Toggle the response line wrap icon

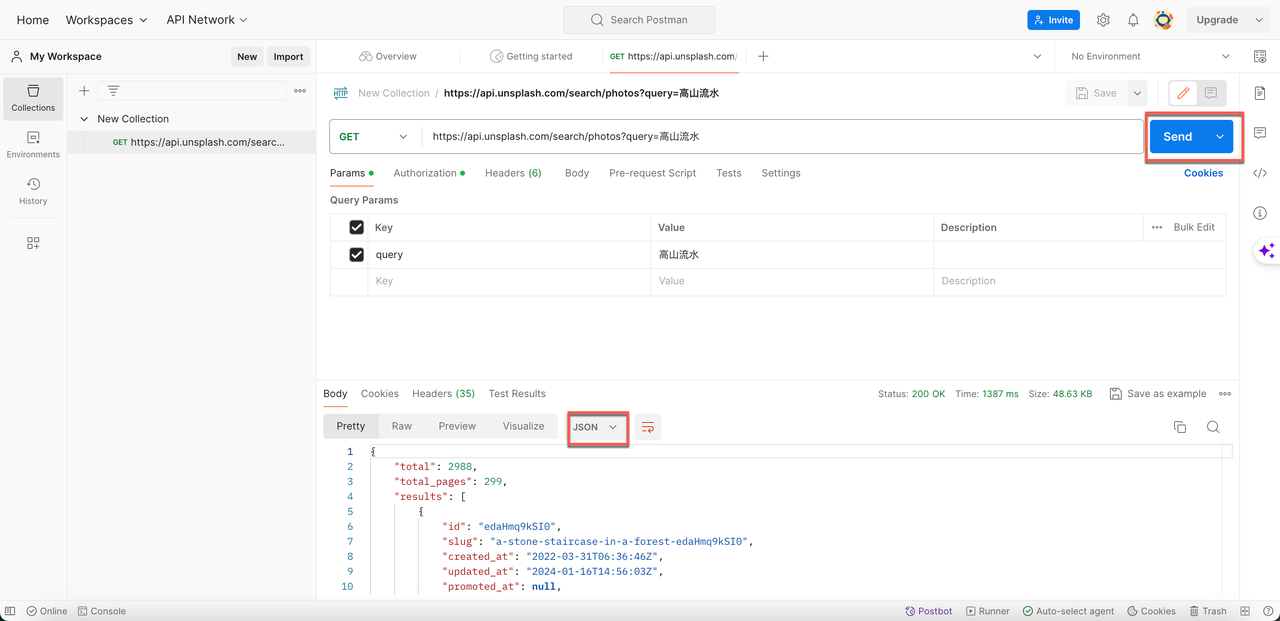(x=648, y=427)
